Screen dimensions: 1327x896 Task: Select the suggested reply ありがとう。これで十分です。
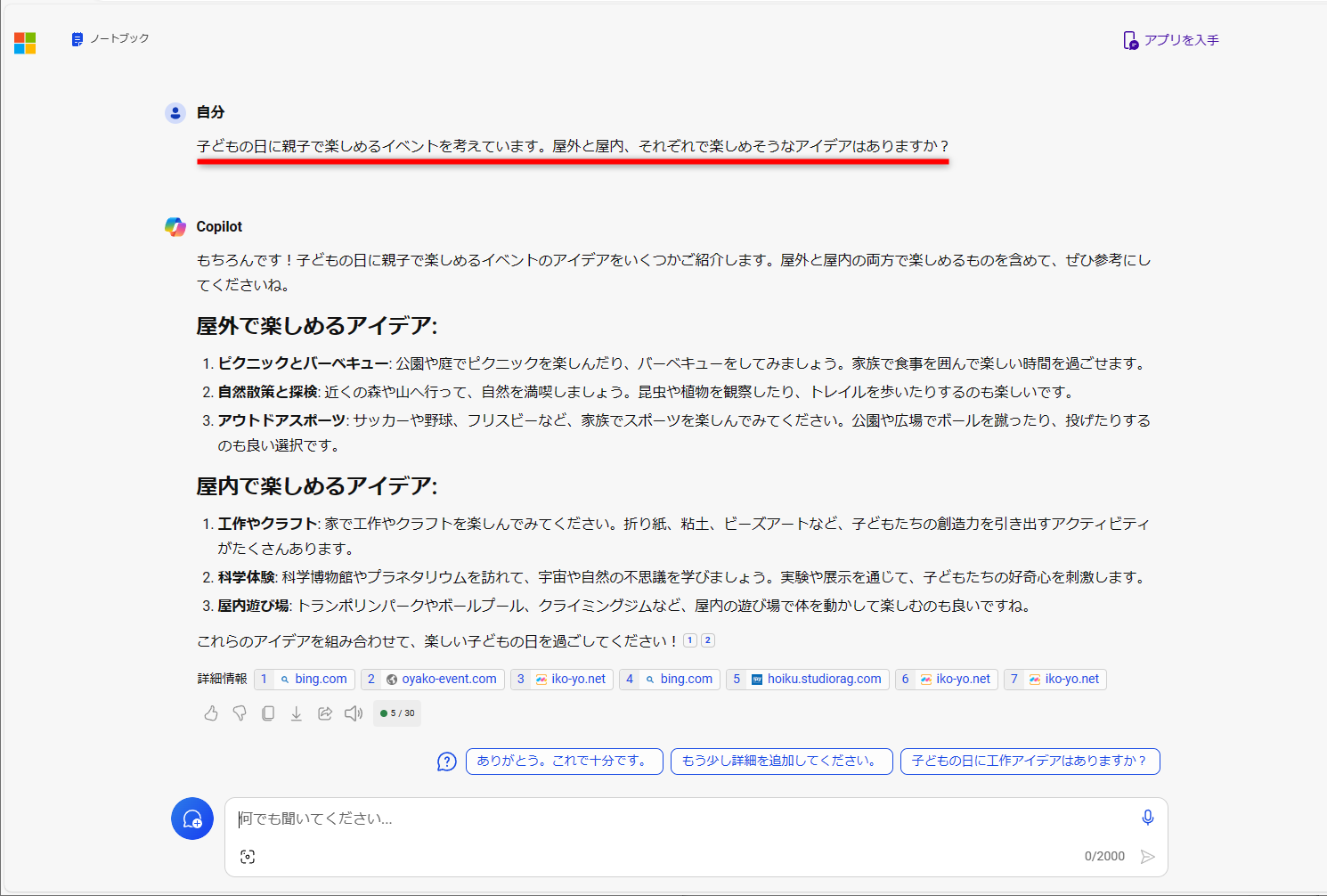pos(564,762)
